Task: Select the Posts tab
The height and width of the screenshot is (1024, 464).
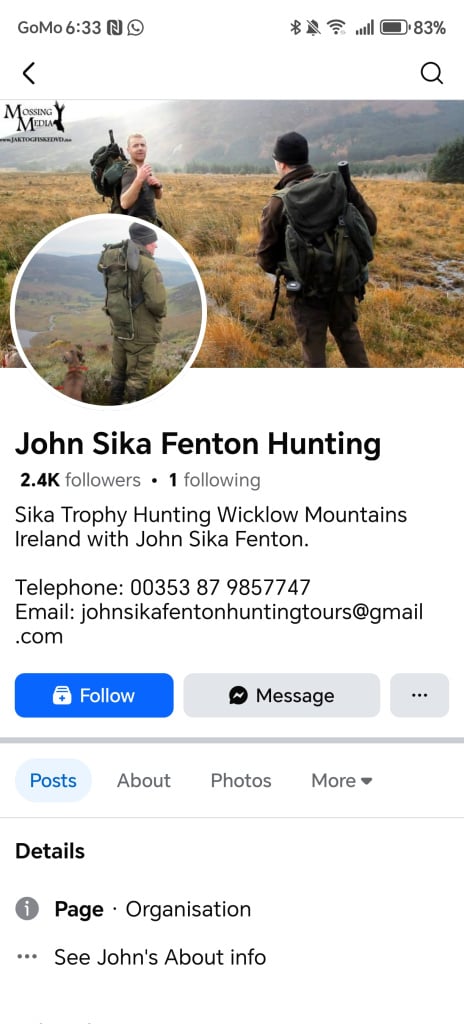Action: (x=54, y=780)
